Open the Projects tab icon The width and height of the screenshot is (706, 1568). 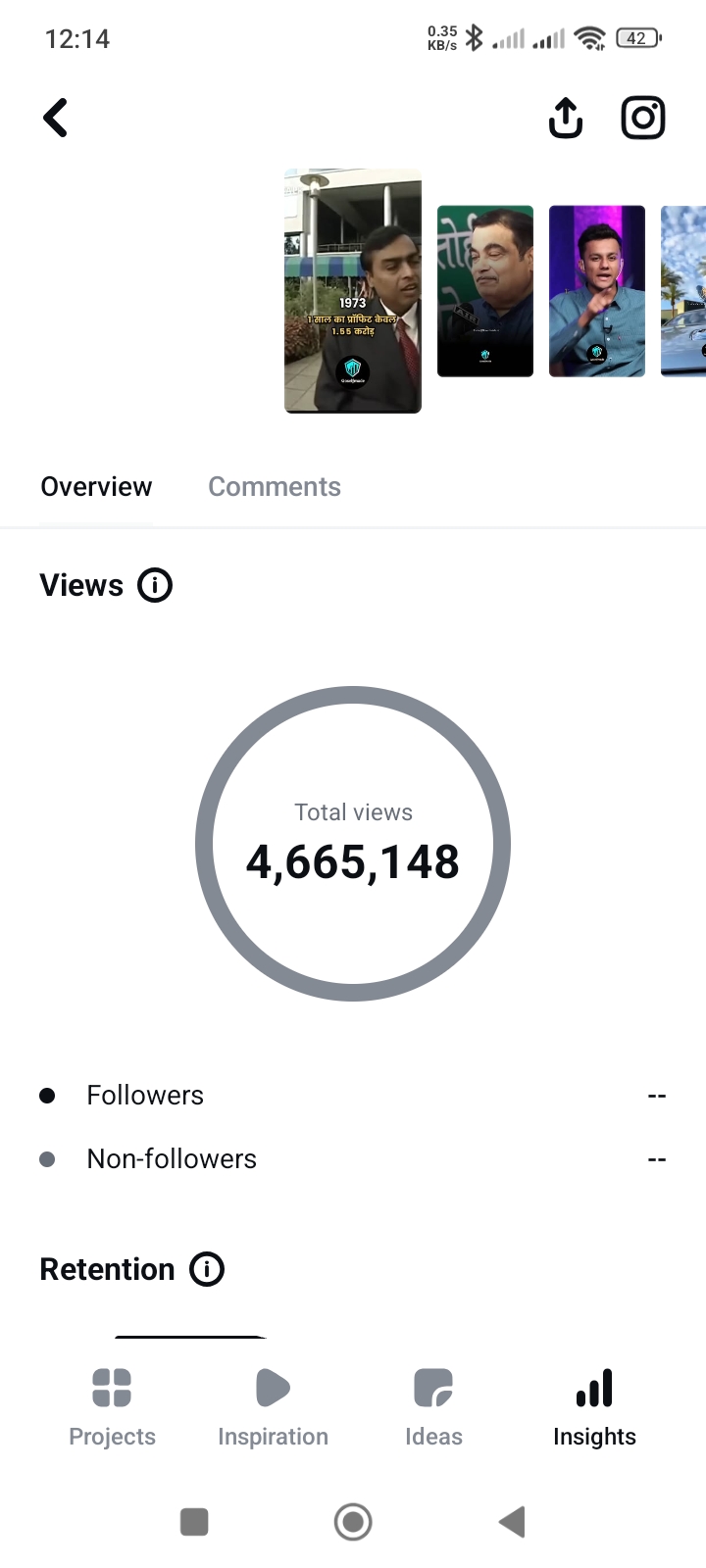[112, 1388]
